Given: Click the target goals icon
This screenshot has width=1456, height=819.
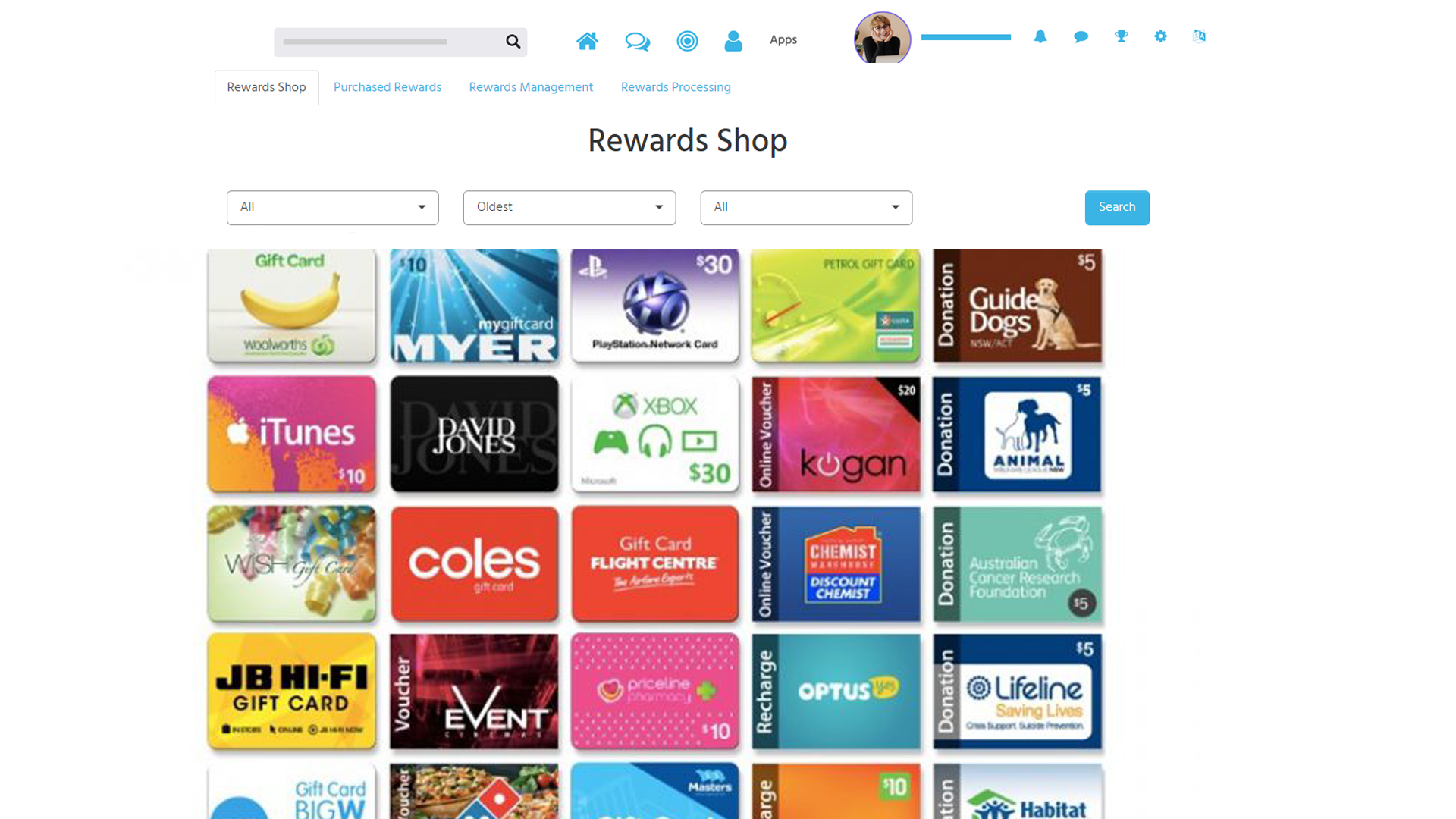Looking at the screenshot, I should coord(687,41).
